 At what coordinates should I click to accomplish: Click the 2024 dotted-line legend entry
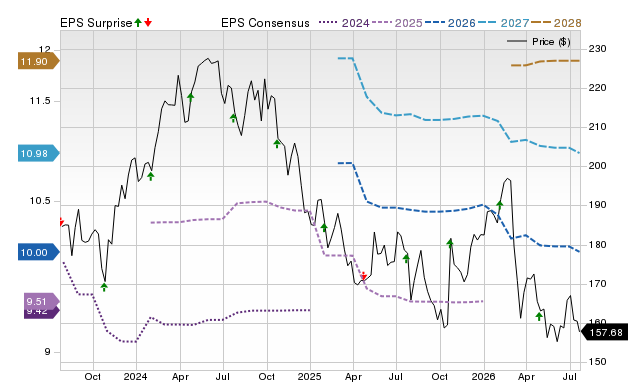tap(344, 23)
